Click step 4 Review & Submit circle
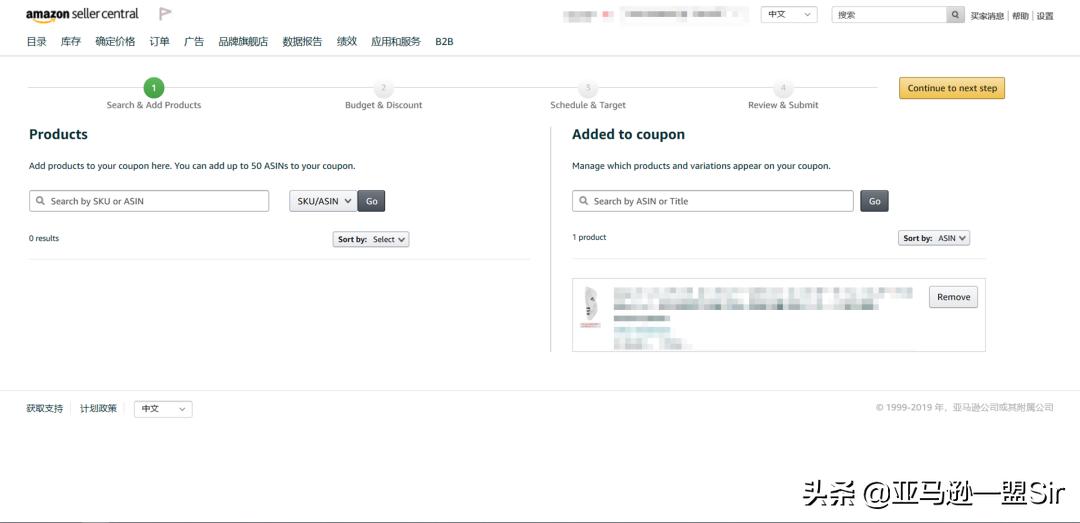The image size is (1080, 523). [x=783, y=89]
